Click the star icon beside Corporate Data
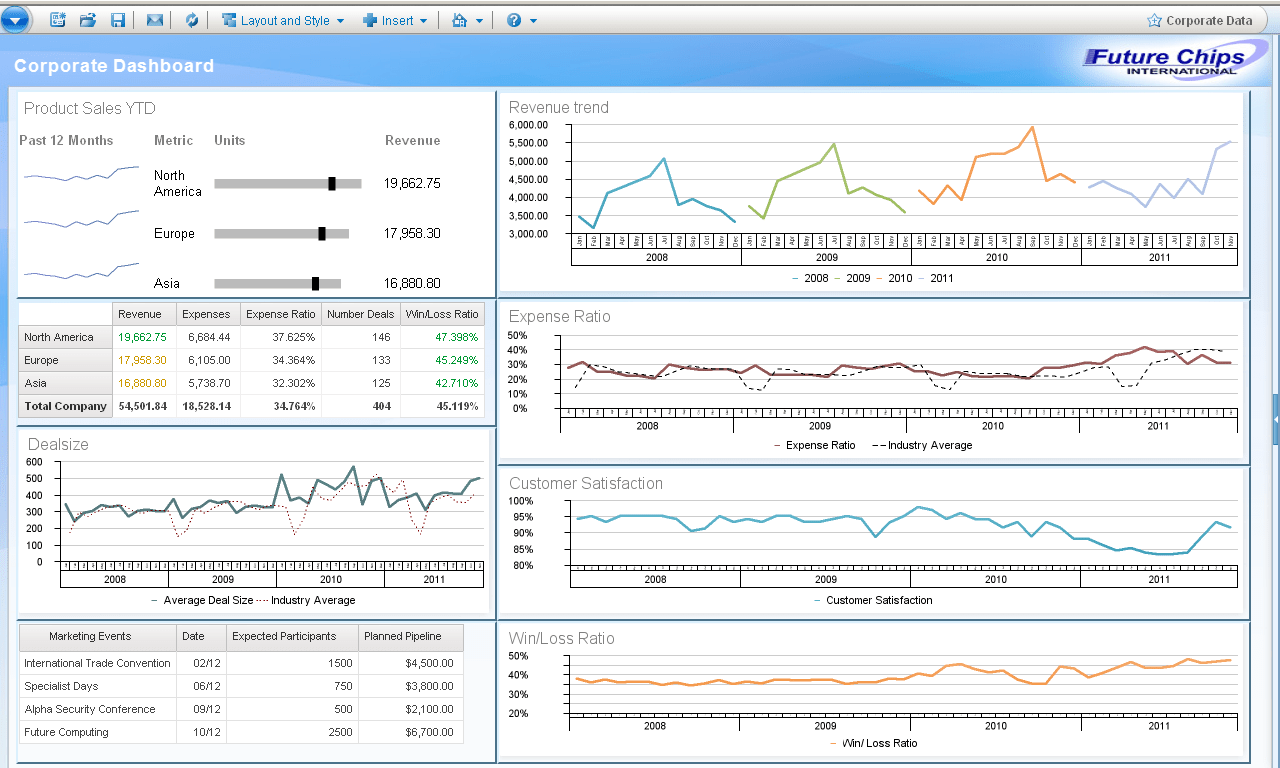This screenshot has height=768, width=1280. click(1154, 20)
